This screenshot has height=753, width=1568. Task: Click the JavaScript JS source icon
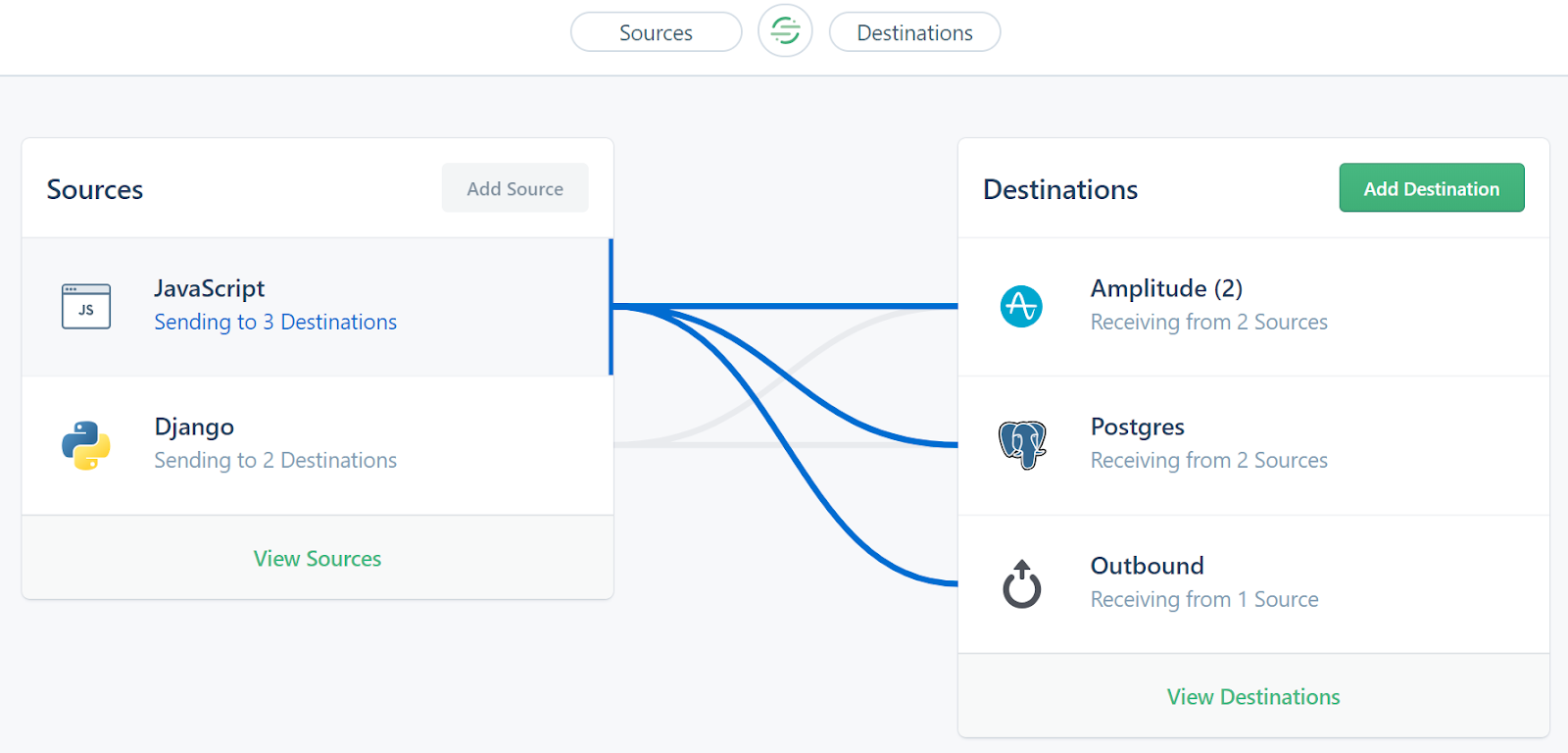[86, 307]
